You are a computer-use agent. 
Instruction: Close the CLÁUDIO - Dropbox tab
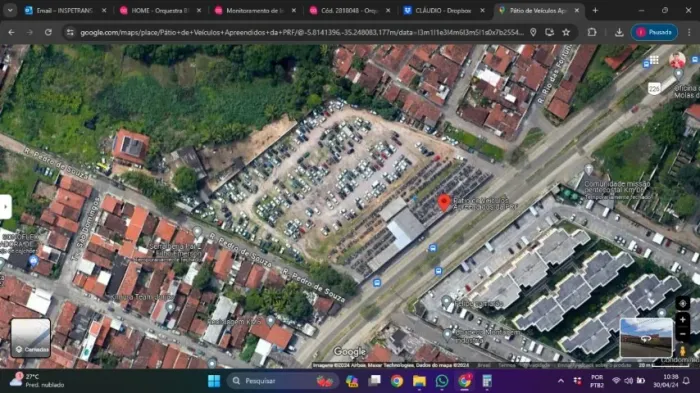(482, 10)
